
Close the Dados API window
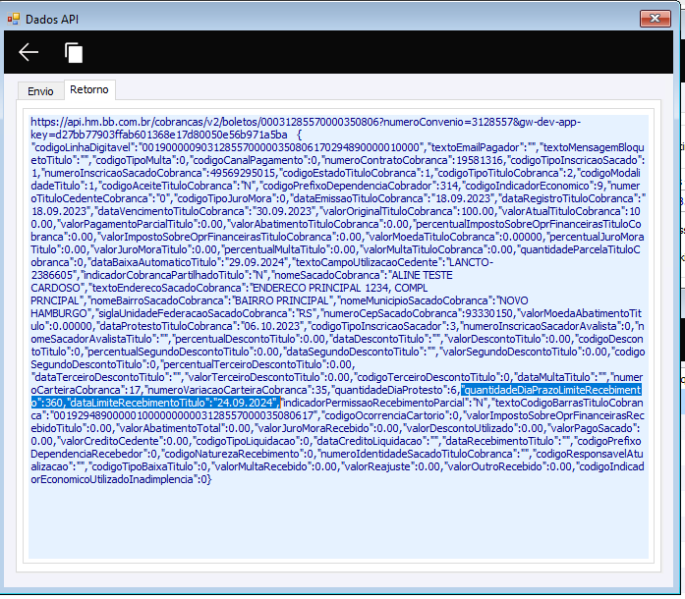pos(655,18)
